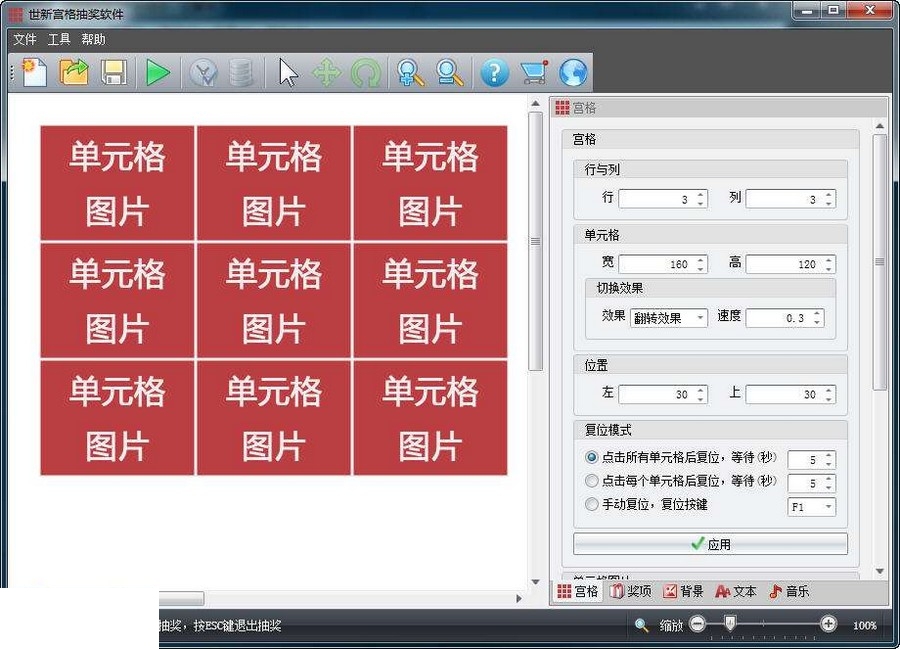Click the canvas vertical scrollbar thumb
Screen dimensions: 900x649
point(536,242)
